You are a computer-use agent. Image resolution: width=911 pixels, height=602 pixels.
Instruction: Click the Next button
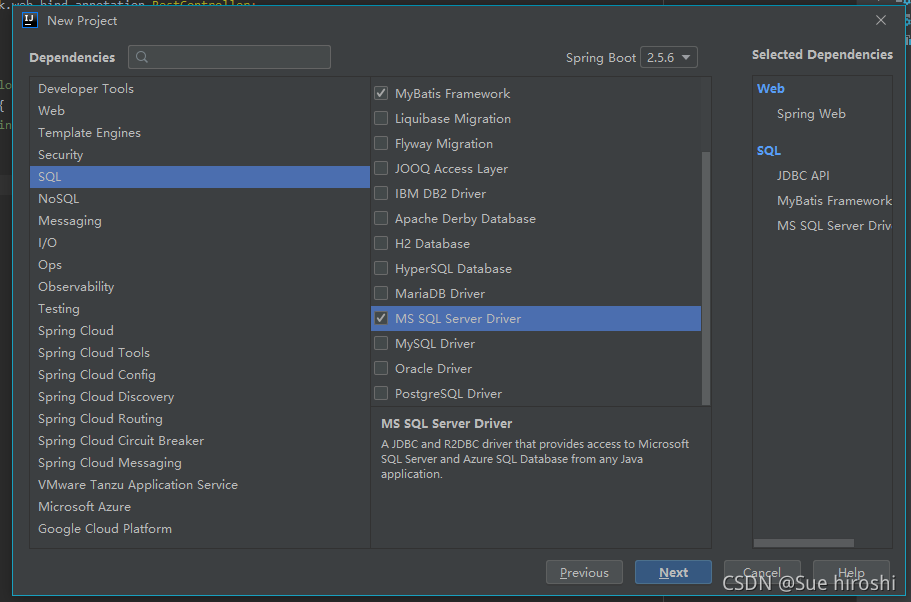pos(673,572)
